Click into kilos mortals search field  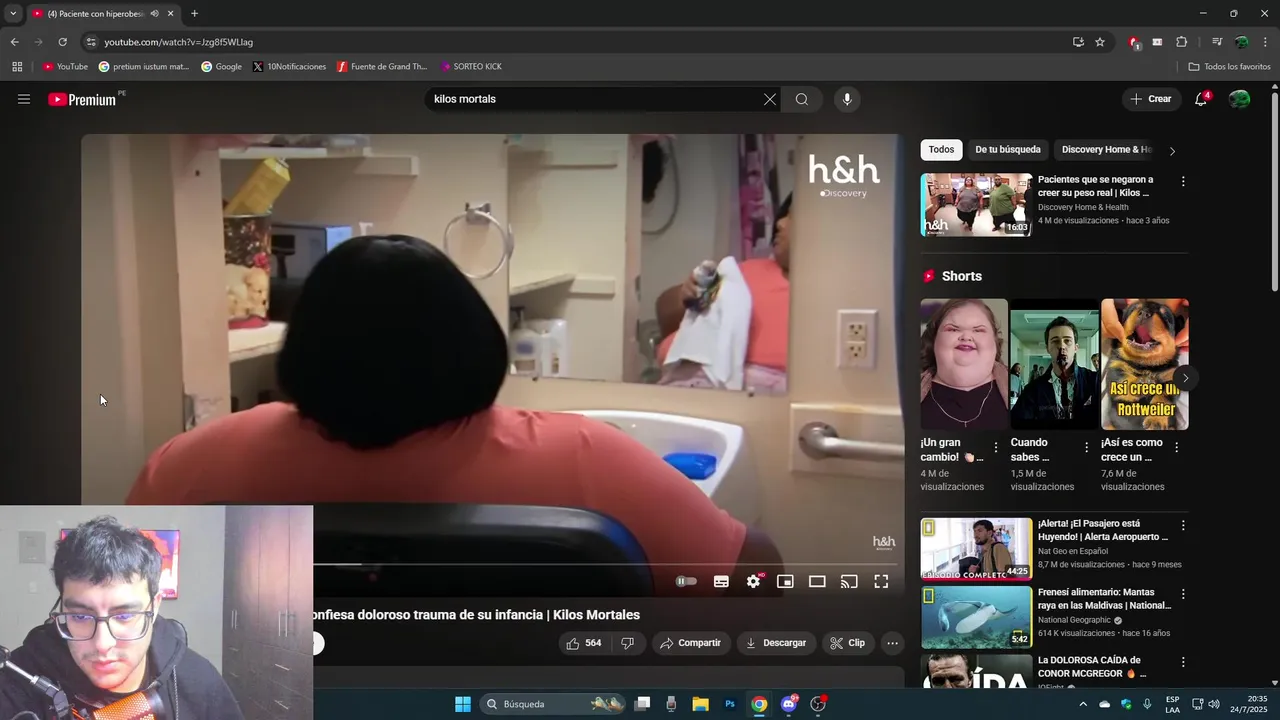(x=595, y=99)
